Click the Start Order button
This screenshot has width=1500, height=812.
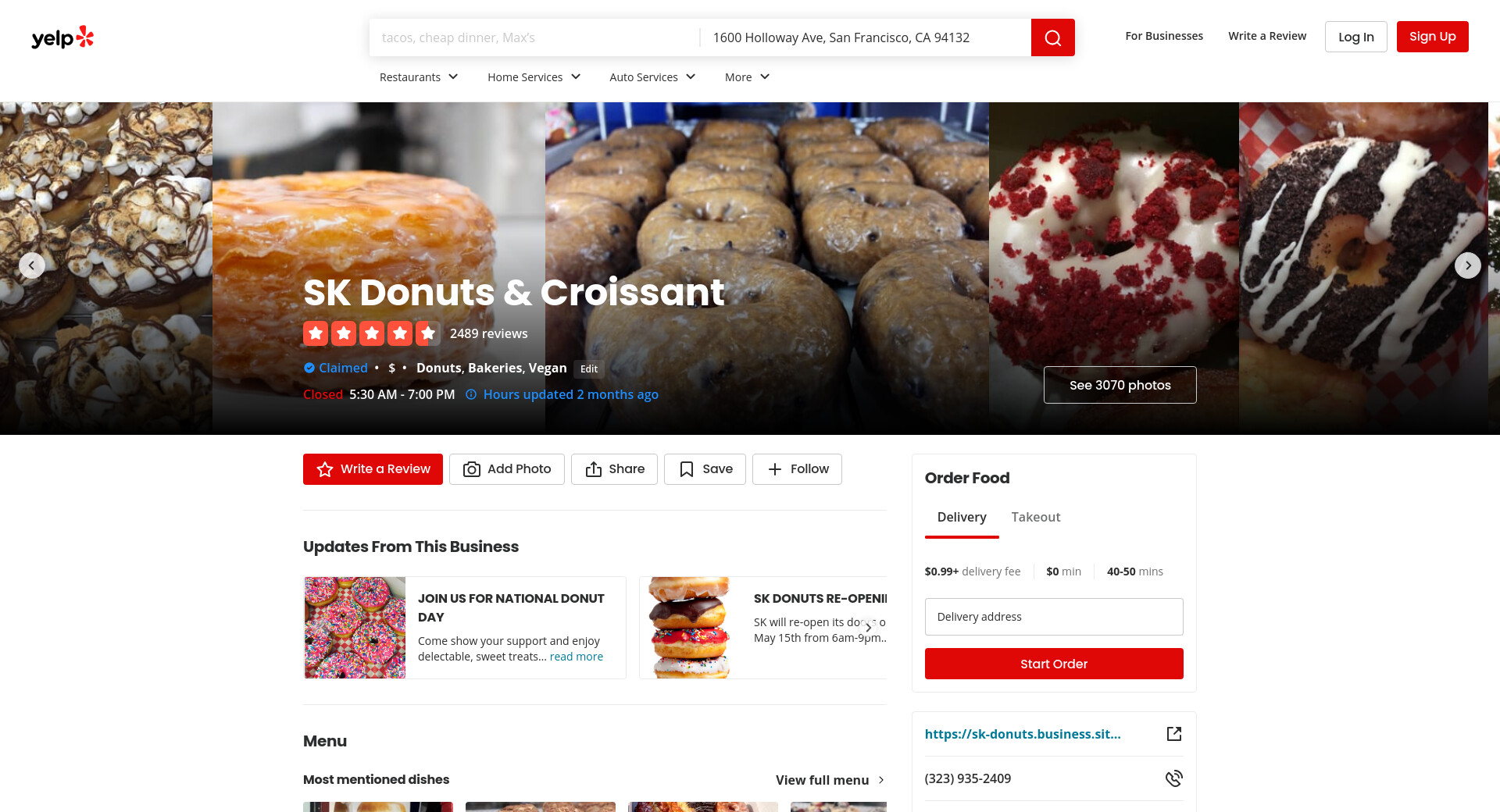1054,664
